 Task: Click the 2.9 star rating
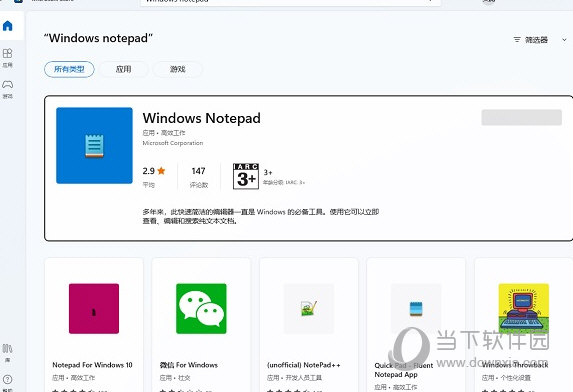[154, 171]
